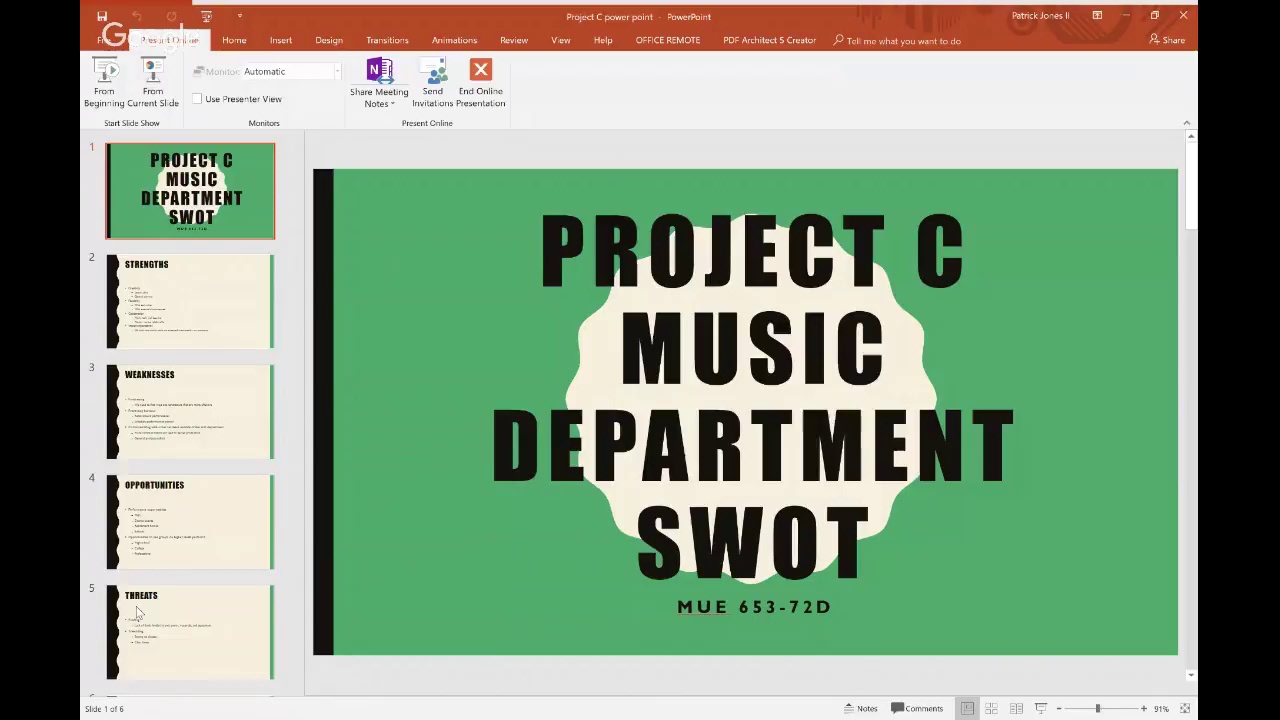Fit slide to current window
Viewport: 1280px width, 720px height.
coord(1185,708)
